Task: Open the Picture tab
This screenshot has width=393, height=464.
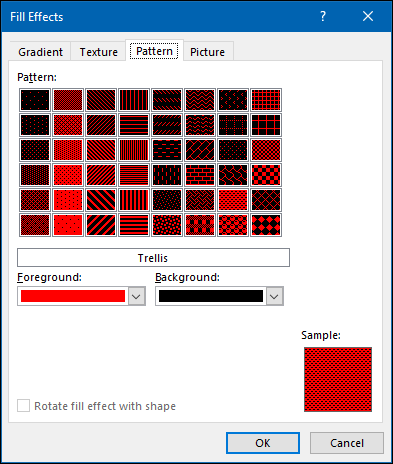Action: (x=207, y=52)
